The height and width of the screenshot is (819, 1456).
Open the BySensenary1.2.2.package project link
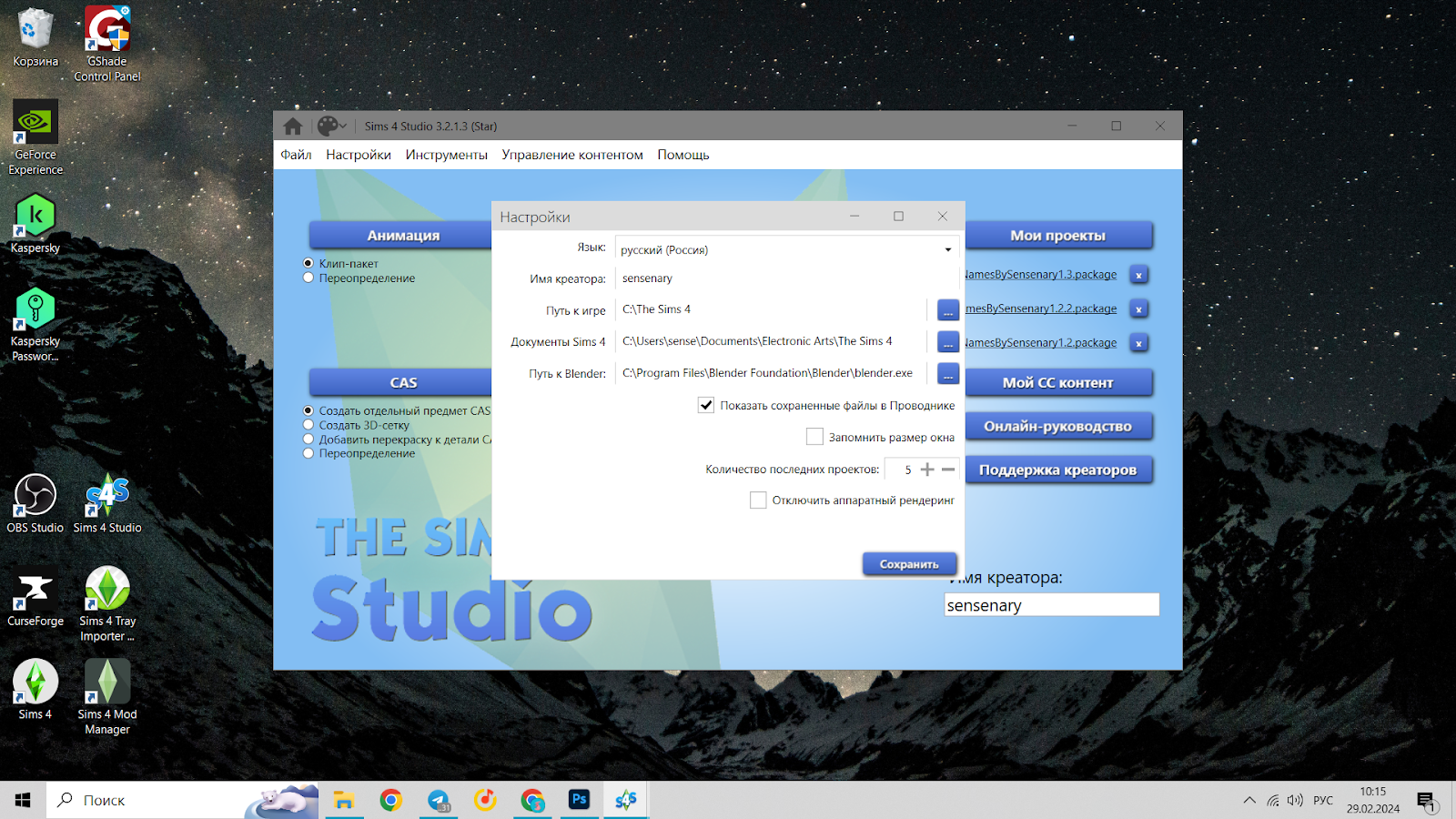tap(1041, 308)
